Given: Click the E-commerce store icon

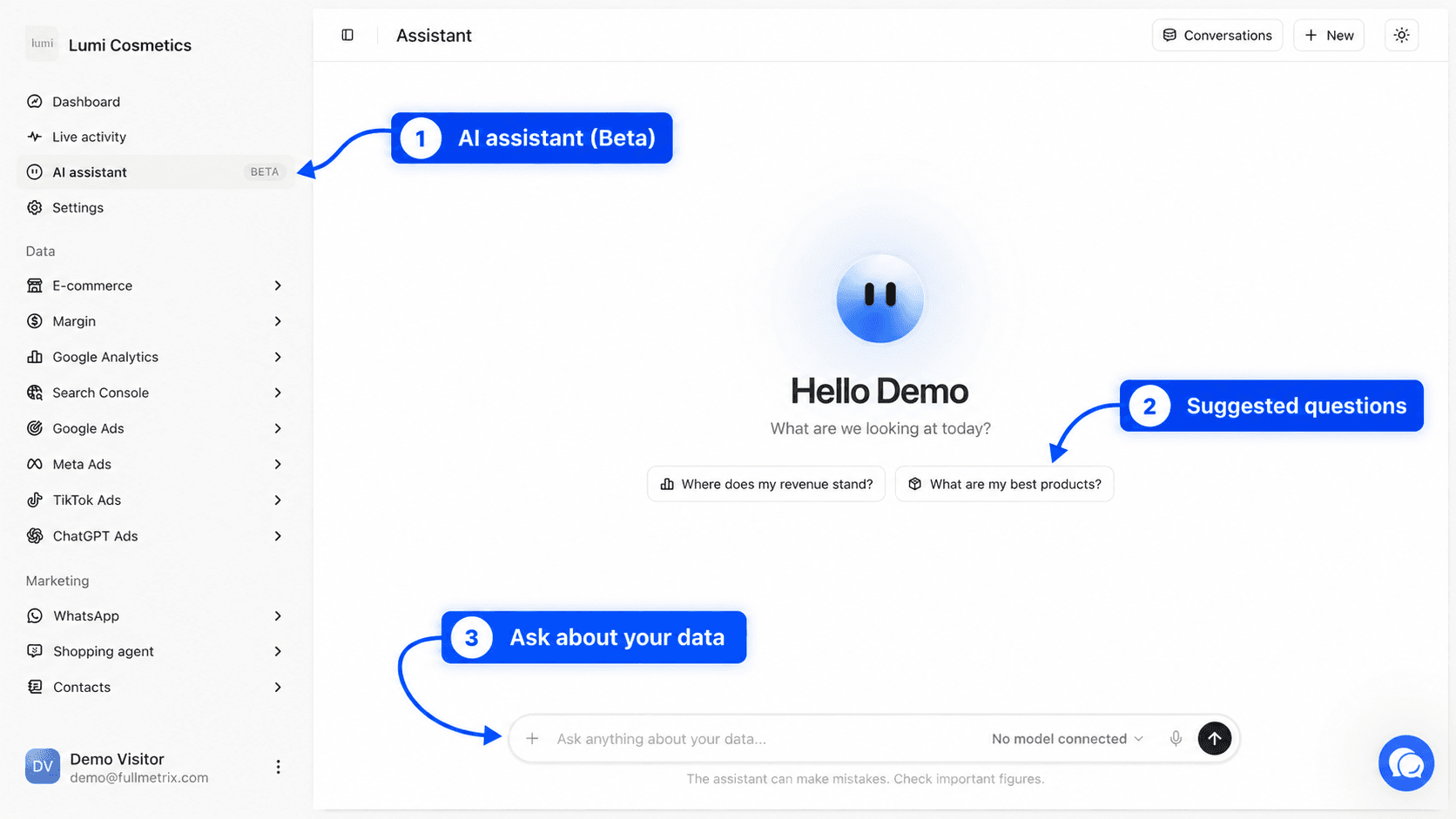Looking at the screenshot, I should (x=35, y=285).
